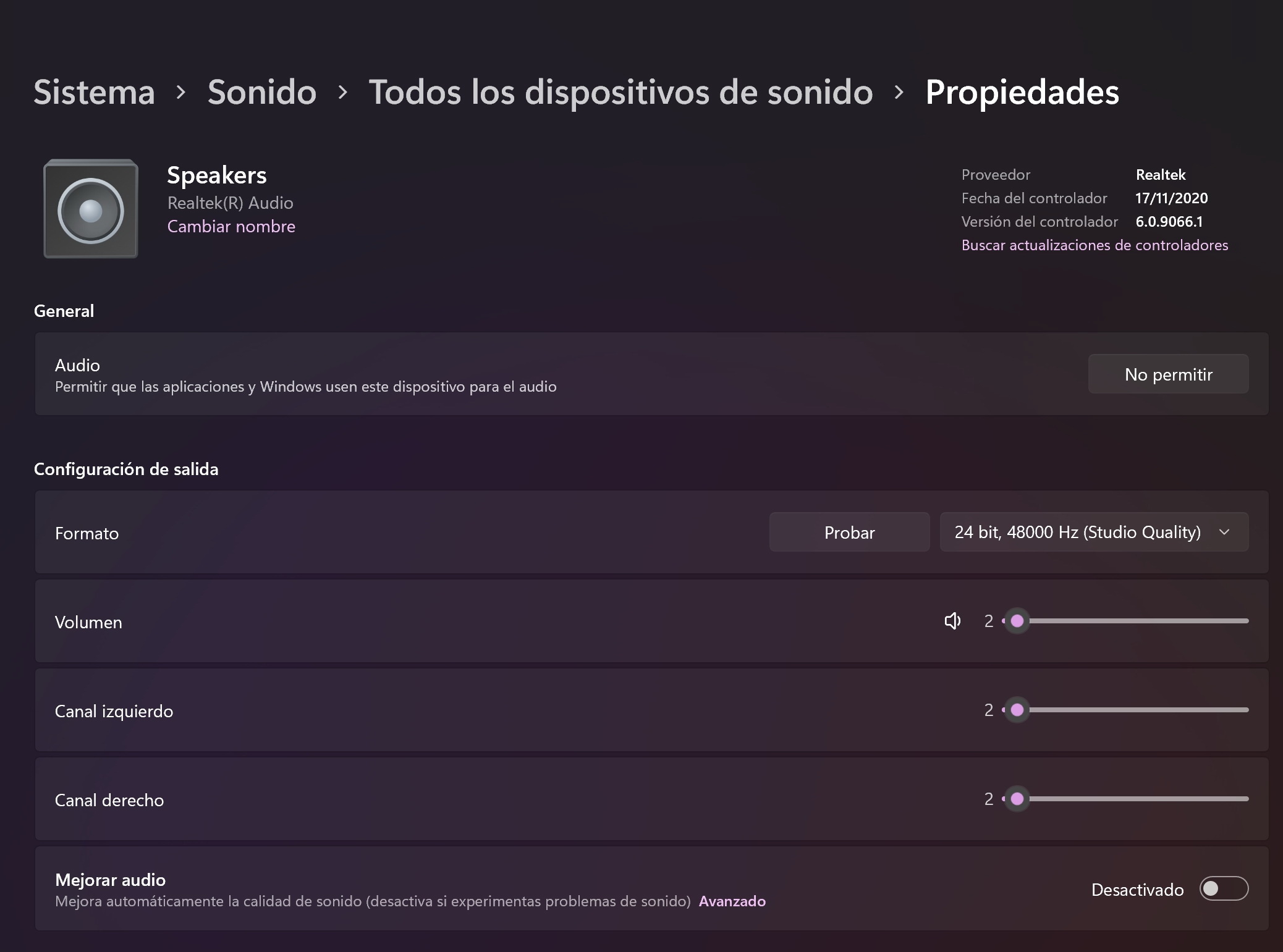Open the Formato quality dropdown
Viewport: 1283px width, 952px height.
click(x=1094, y=532)
